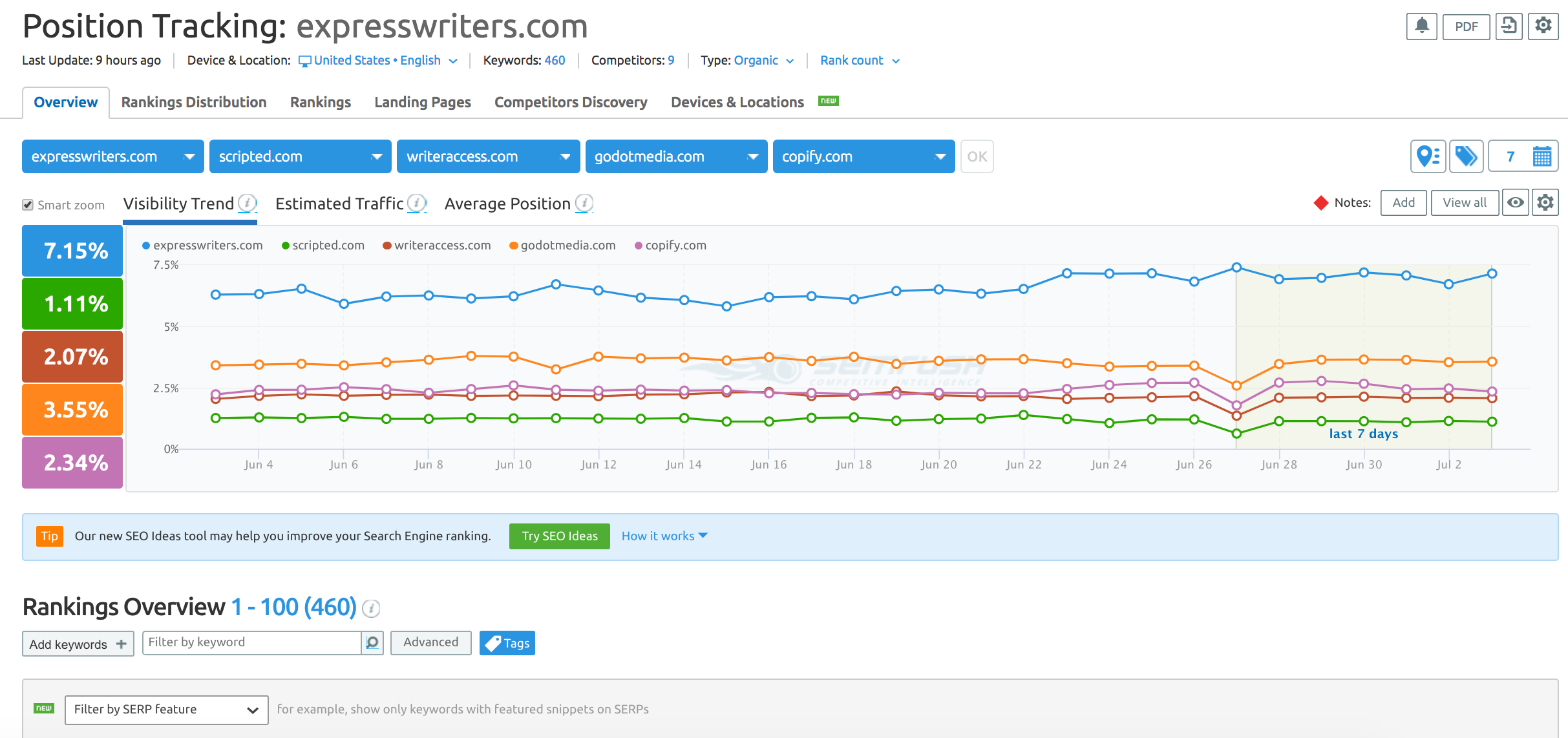
Task: Click purple 2.34% visibility swatch
Action: (72, 463)
